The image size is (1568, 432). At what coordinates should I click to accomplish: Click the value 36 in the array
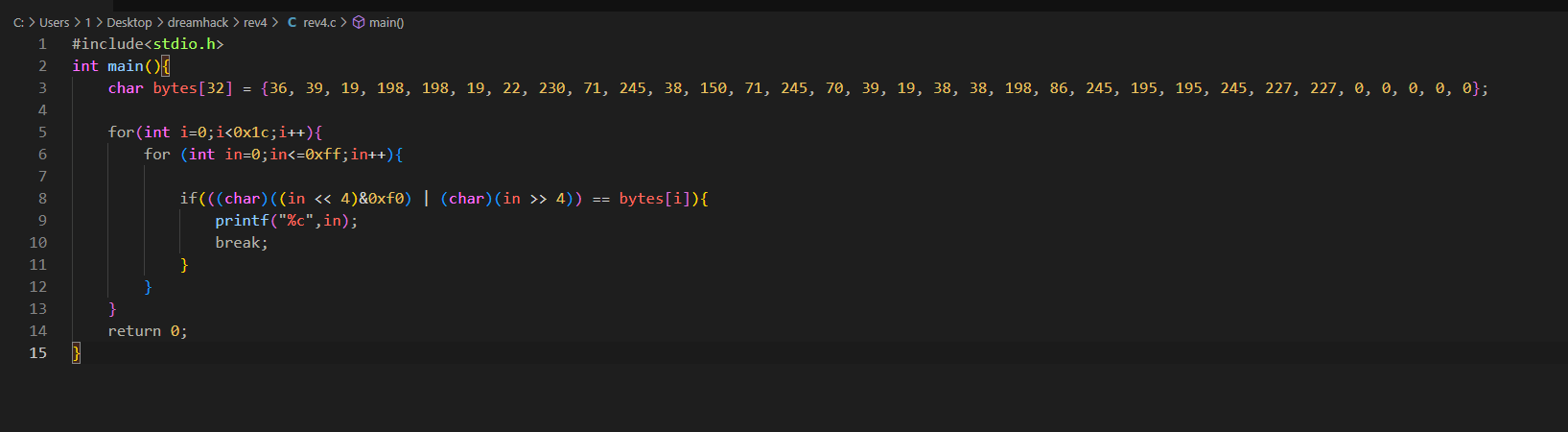278,88
